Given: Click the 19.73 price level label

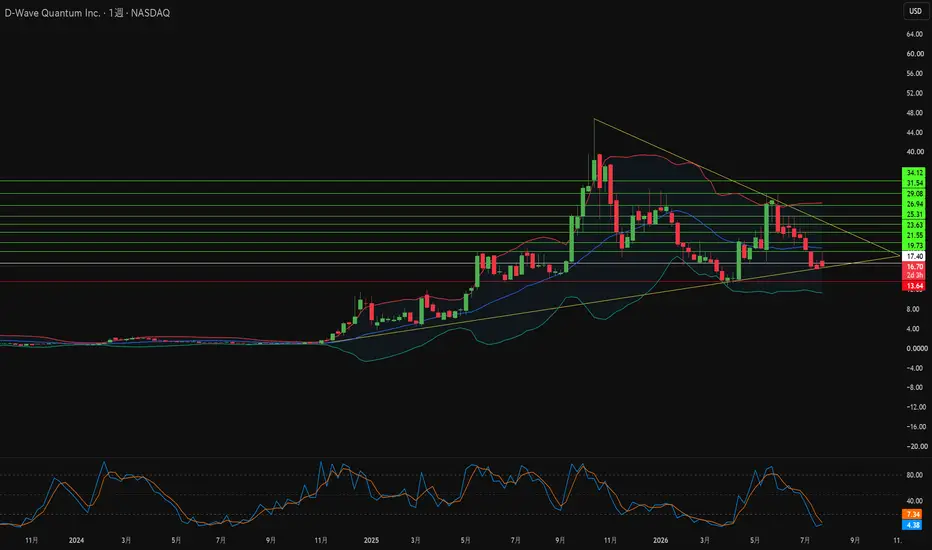Looking at the screenshot, I should coord(914,246).
